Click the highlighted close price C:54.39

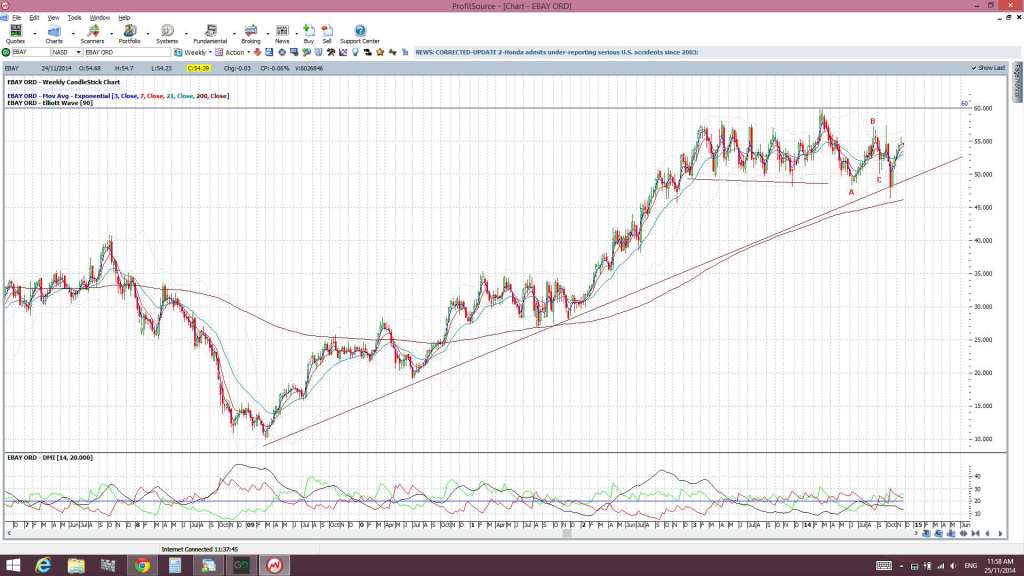click(198, 68)
